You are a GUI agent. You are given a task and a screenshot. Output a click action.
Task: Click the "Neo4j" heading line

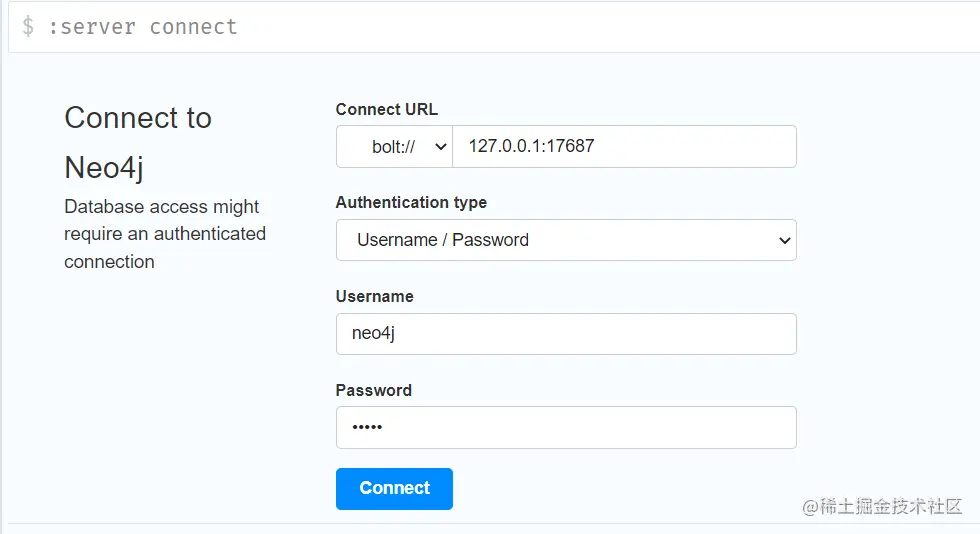(x=104, y=166)
